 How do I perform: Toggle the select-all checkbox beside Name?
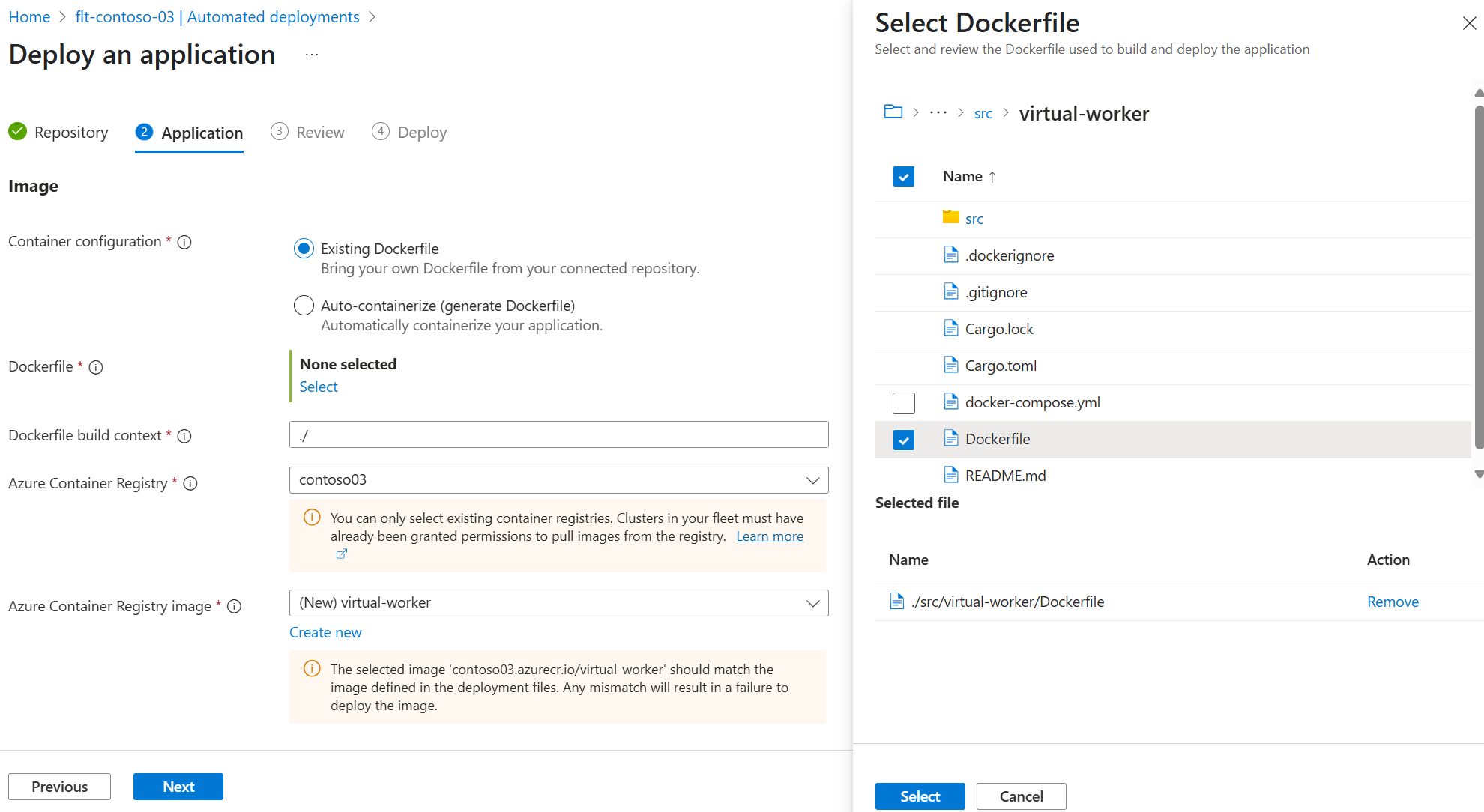click(904, 177)
